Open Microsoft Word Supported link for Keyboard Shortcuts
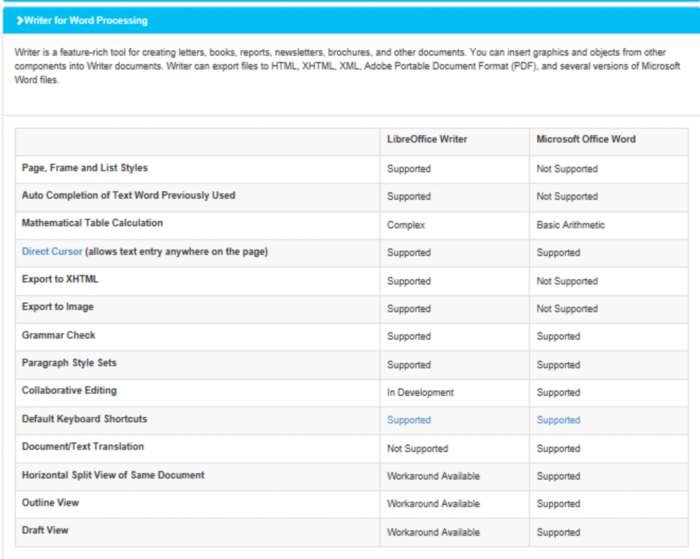 (558, 420)
